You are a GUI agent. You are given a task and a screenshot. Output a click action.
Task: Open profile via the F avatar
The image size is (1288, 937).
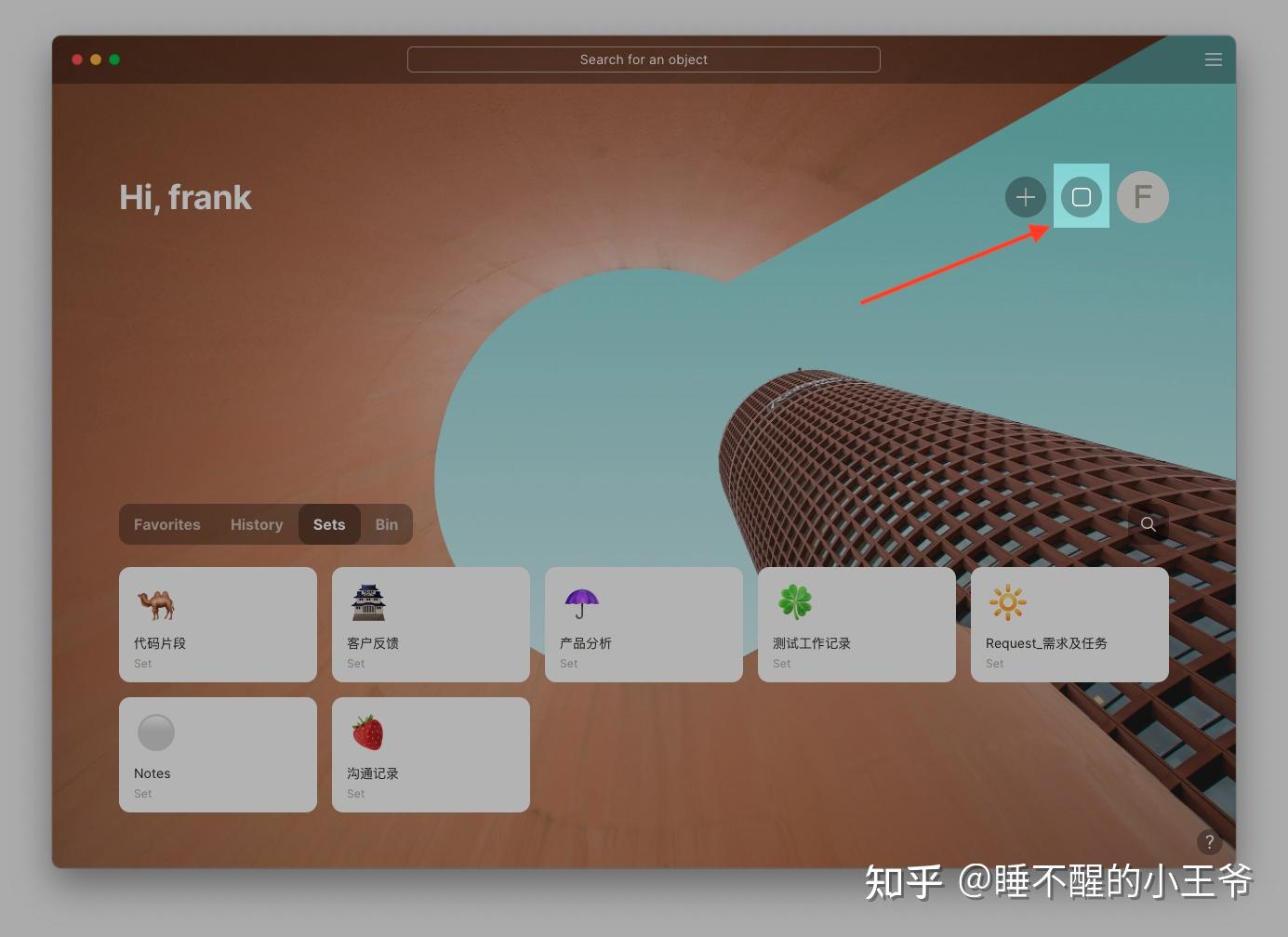[x=1142, y=197]
